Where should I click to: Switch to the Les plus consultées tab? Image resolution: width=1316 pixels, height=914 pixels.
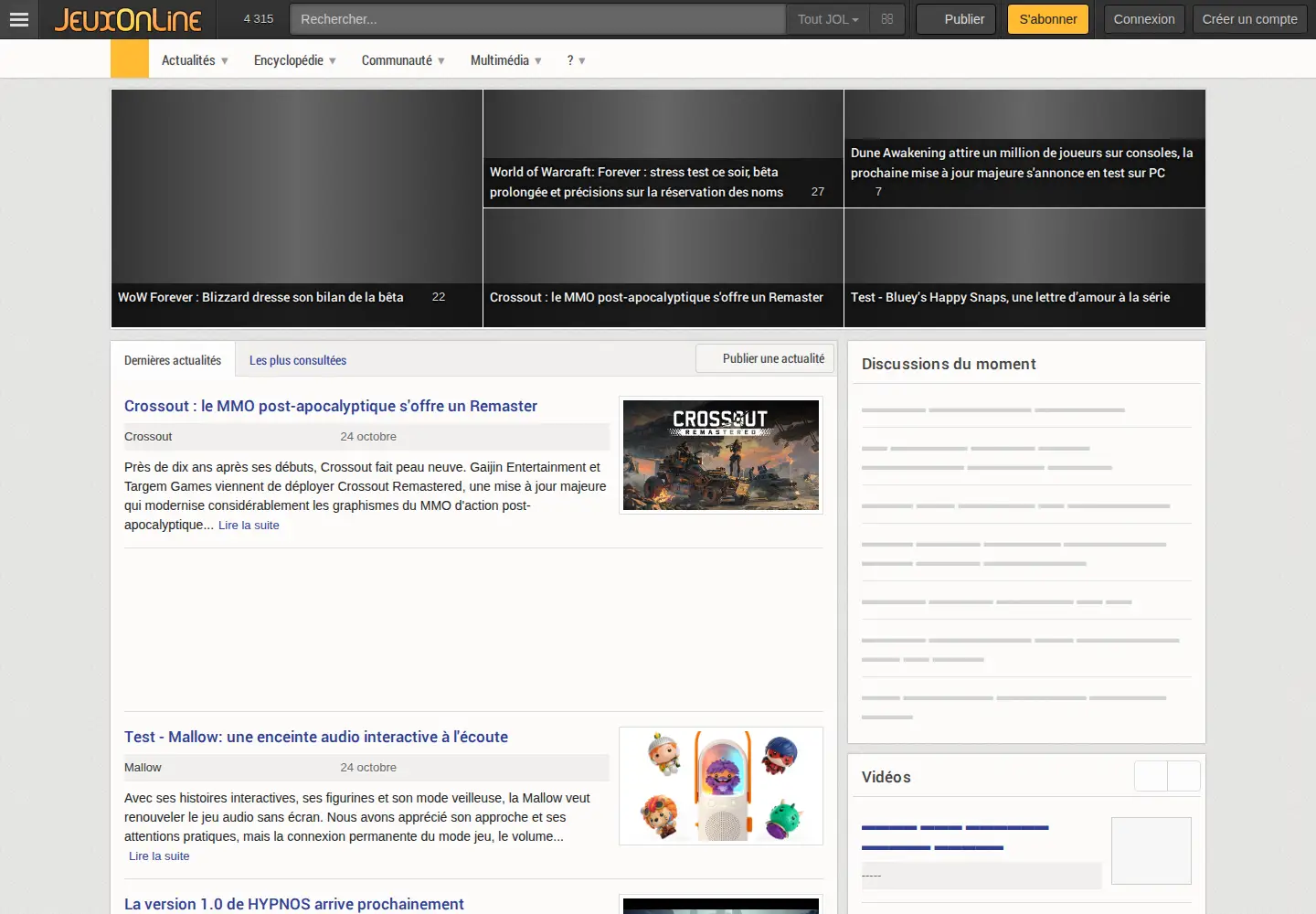tap(298, 360)
